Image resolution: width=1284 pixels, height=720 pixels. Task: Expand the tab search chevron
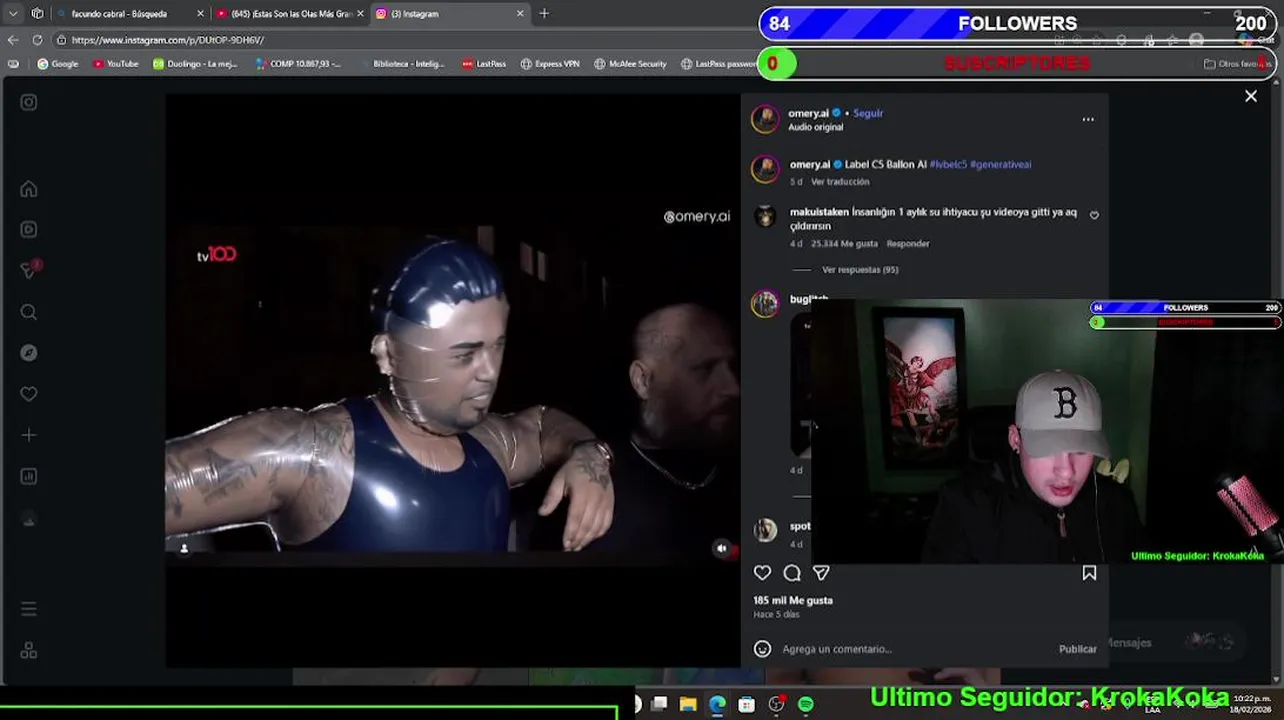tap(13, 13)
